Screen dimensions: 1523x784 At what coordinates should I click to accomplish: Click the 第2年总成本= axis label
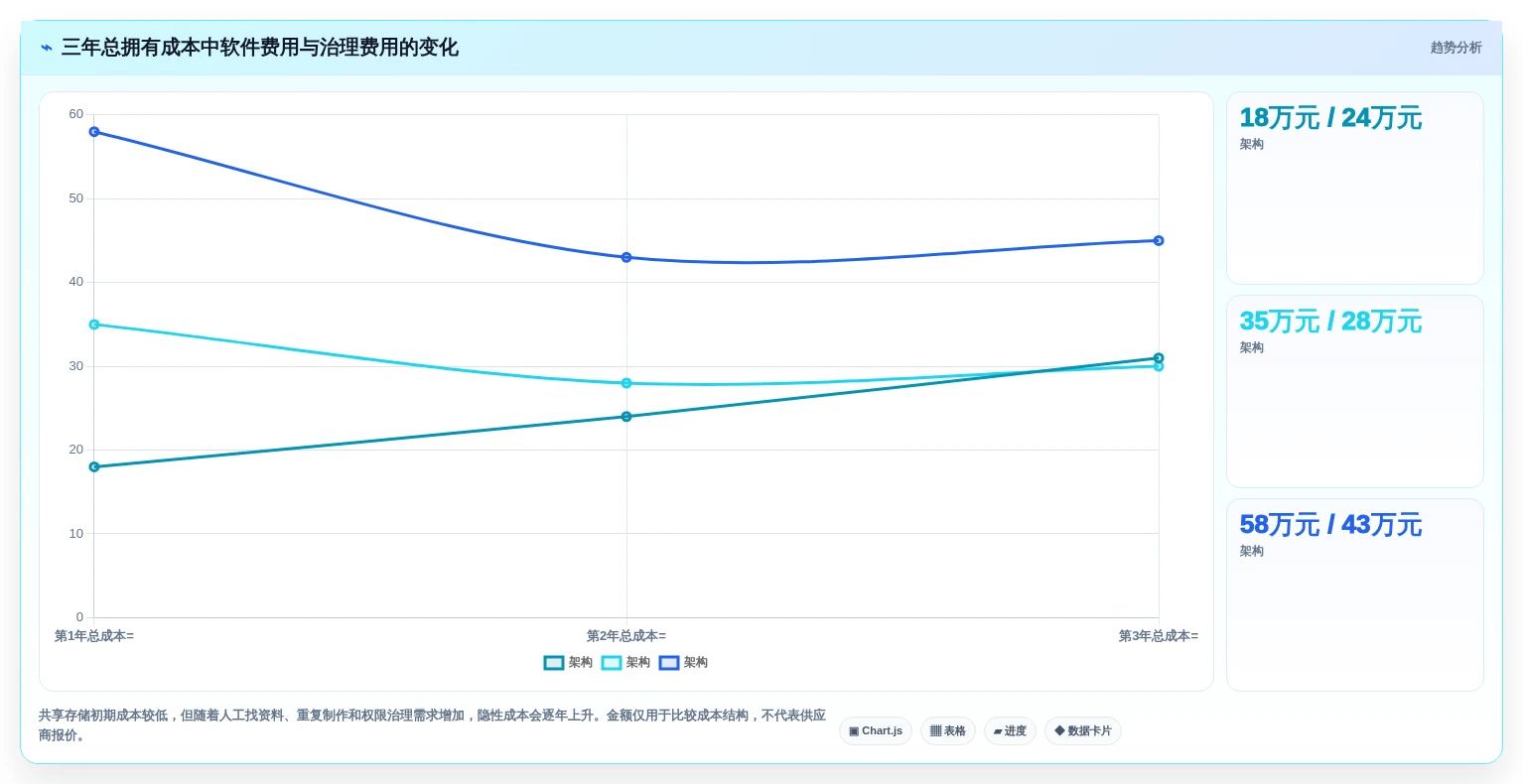point(626,636)
